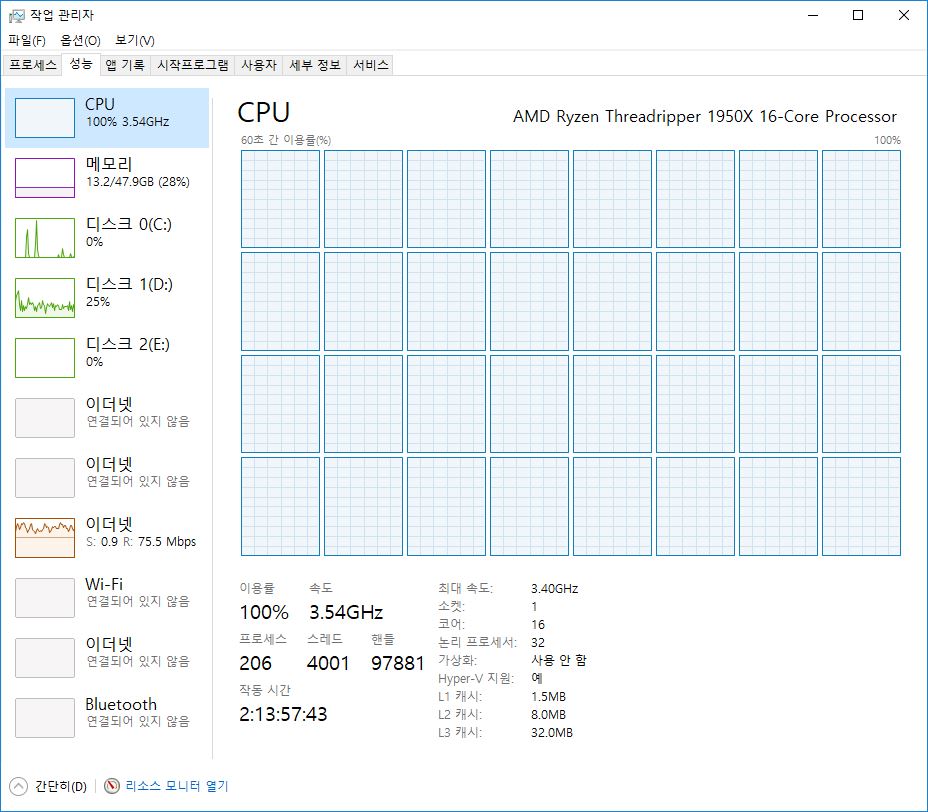Select the 메모리 usage thumbnail in sidebar

click(x=45, y=178)
